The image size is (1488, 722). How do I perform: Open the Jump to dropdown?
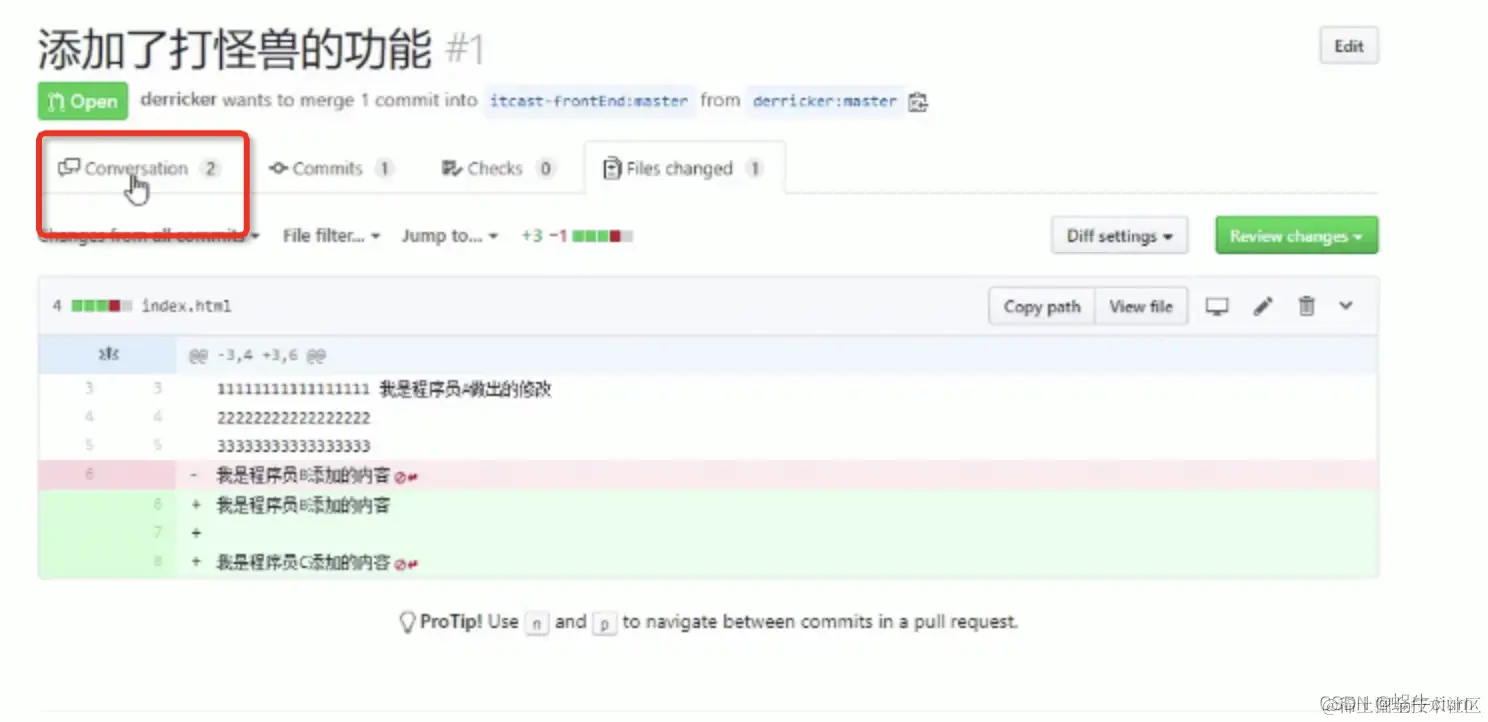point(449,235)
